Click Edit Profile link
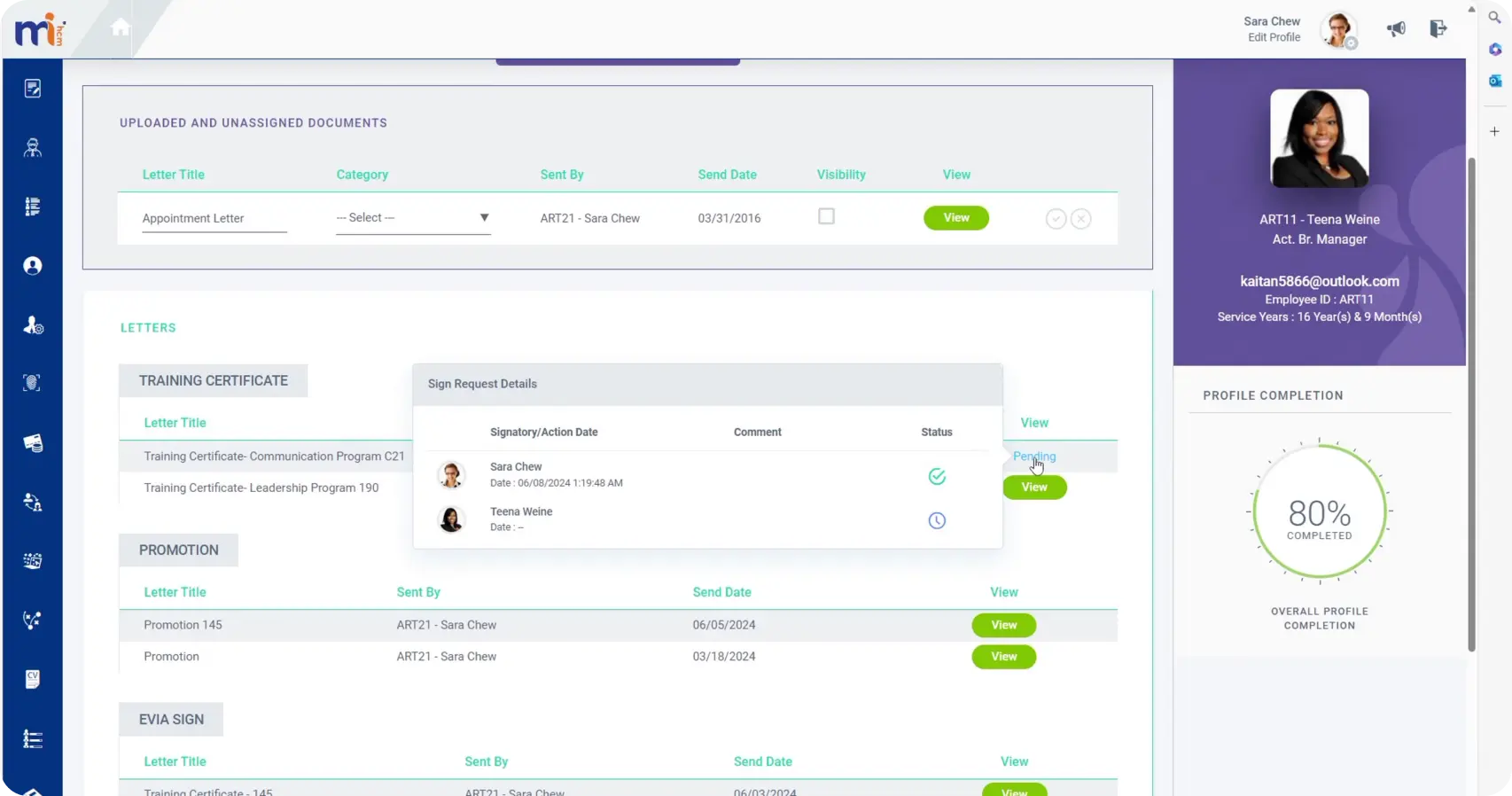 (x=1274, y=37)
